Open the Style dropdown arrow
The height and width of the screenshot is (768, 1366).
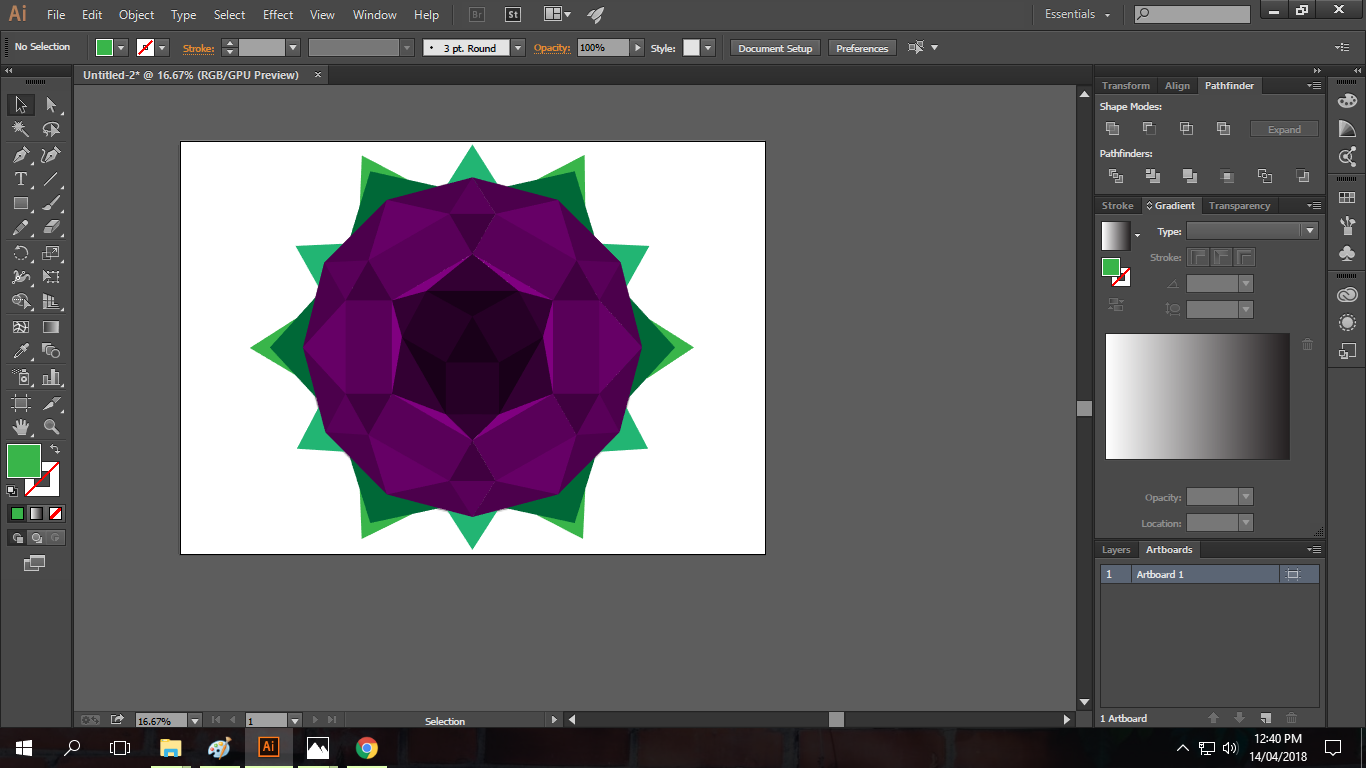pos(708,47)
